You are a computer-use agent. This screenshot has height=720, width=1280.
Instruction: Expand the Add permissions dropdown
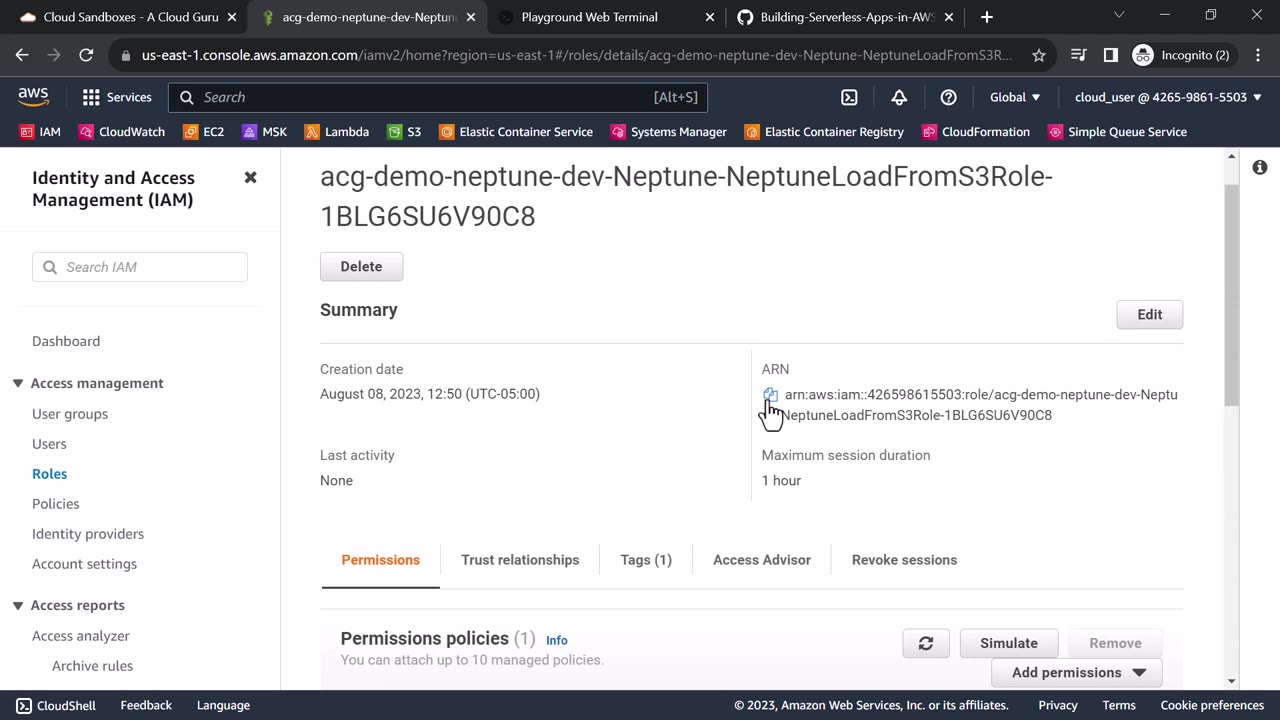coord(1077,672)
